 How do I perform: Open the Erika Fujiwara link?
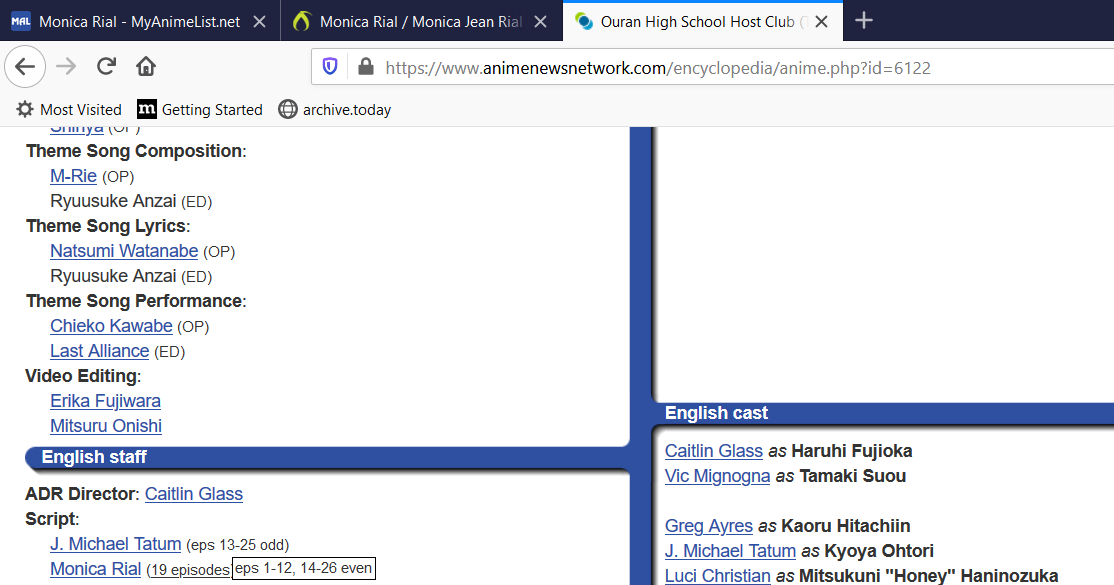pyautogui.click(x=105, y=401)
